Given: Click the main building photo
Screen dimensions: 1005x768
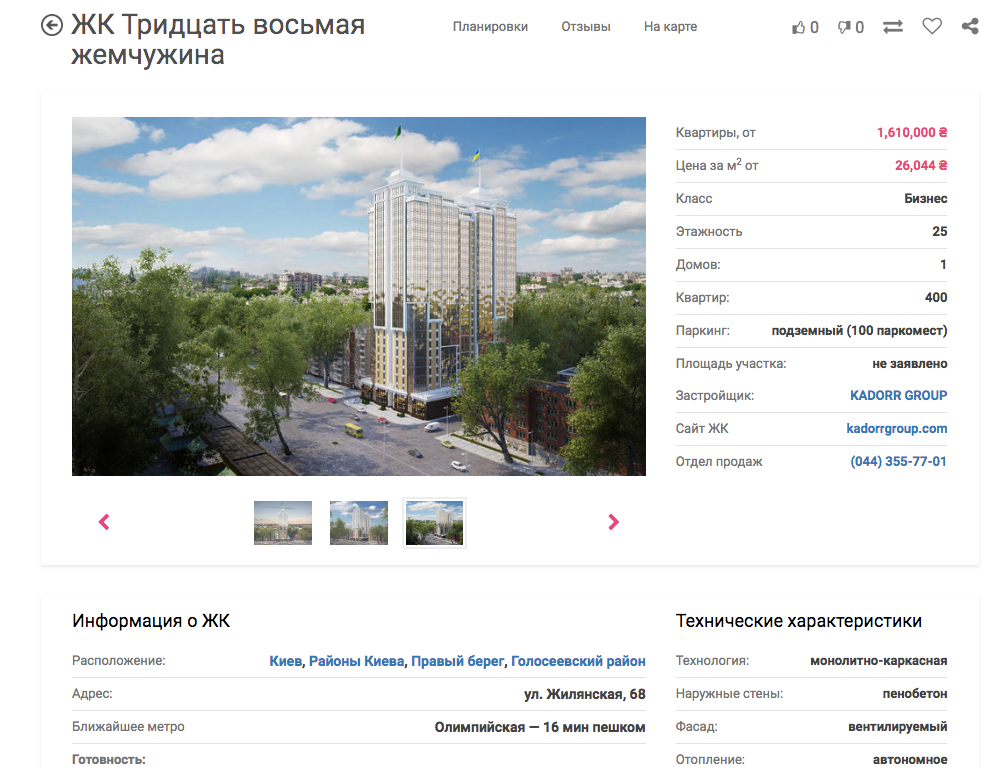Looking at the screenshot, I should [x=359, y=296].
